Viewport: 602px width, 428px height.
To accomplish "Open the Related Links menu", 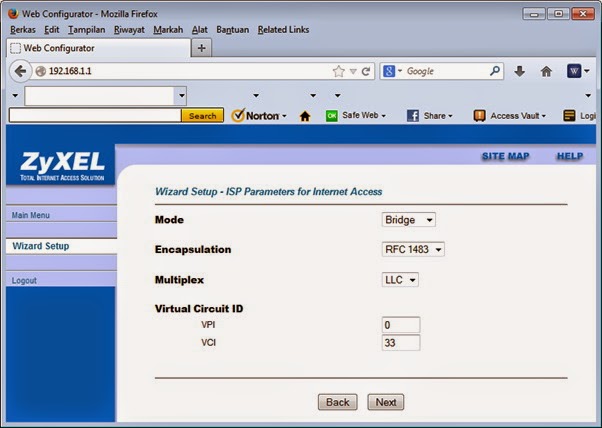I will [283, 30].
